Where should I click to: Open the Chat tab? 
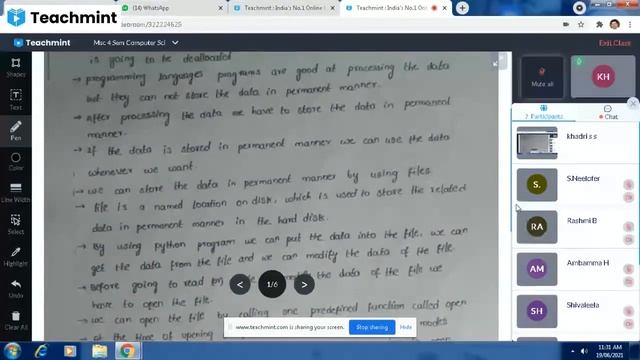pyautogui.click(x=608, y=112)
